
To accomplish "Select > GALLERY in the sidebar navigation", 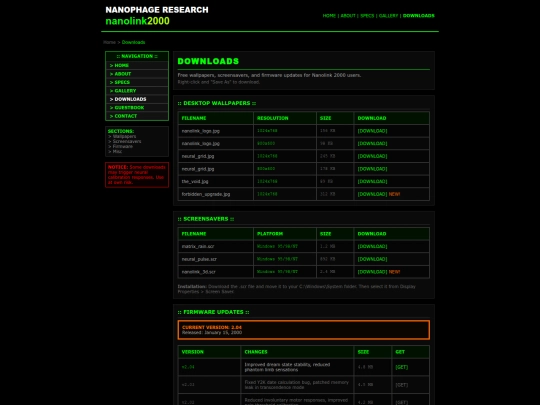I will pyautogui.click(x=137, y=91).
